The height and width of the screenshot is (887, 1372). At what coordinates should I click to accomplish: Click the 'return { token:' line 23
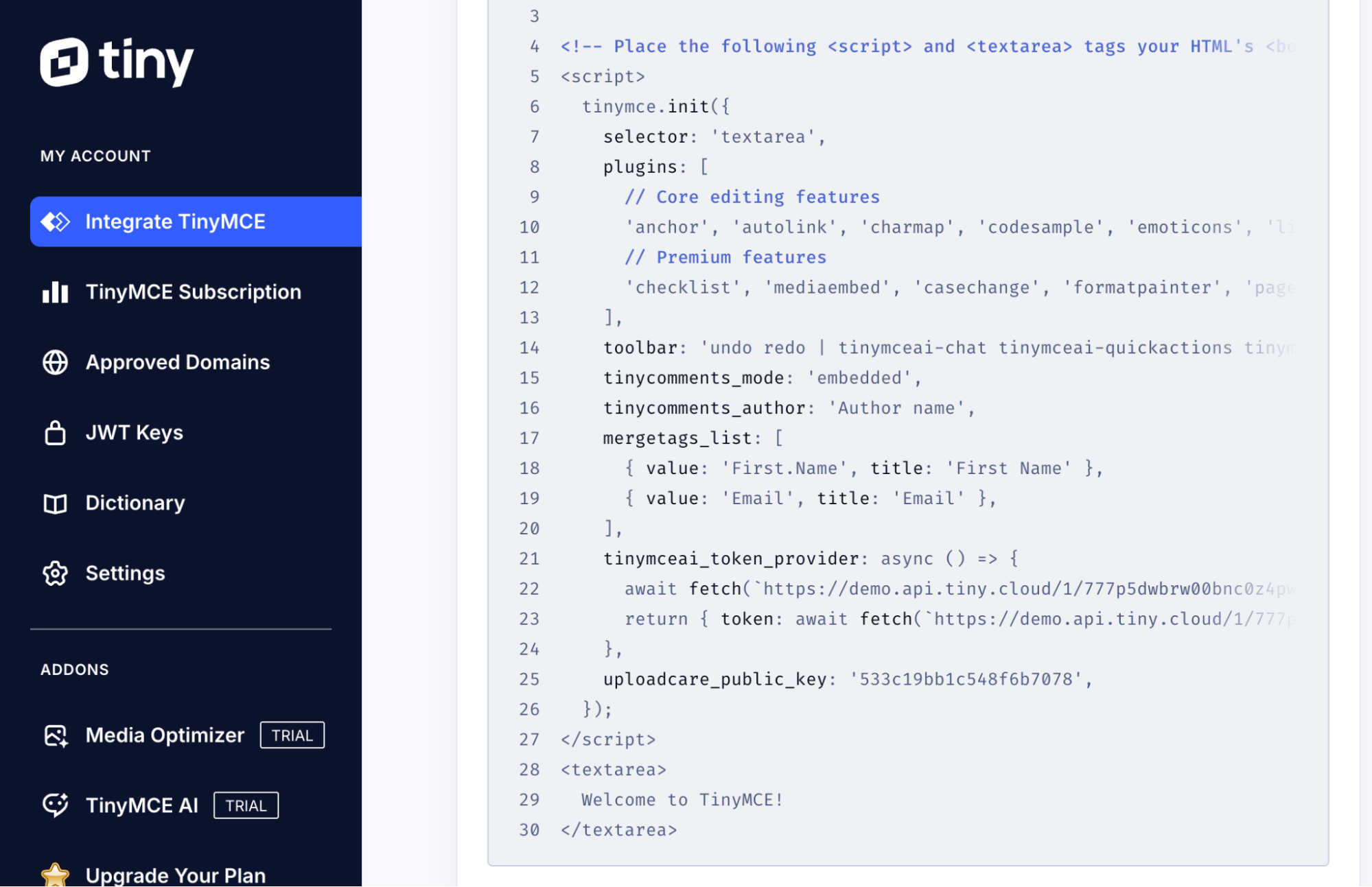[x=960, y=620]
